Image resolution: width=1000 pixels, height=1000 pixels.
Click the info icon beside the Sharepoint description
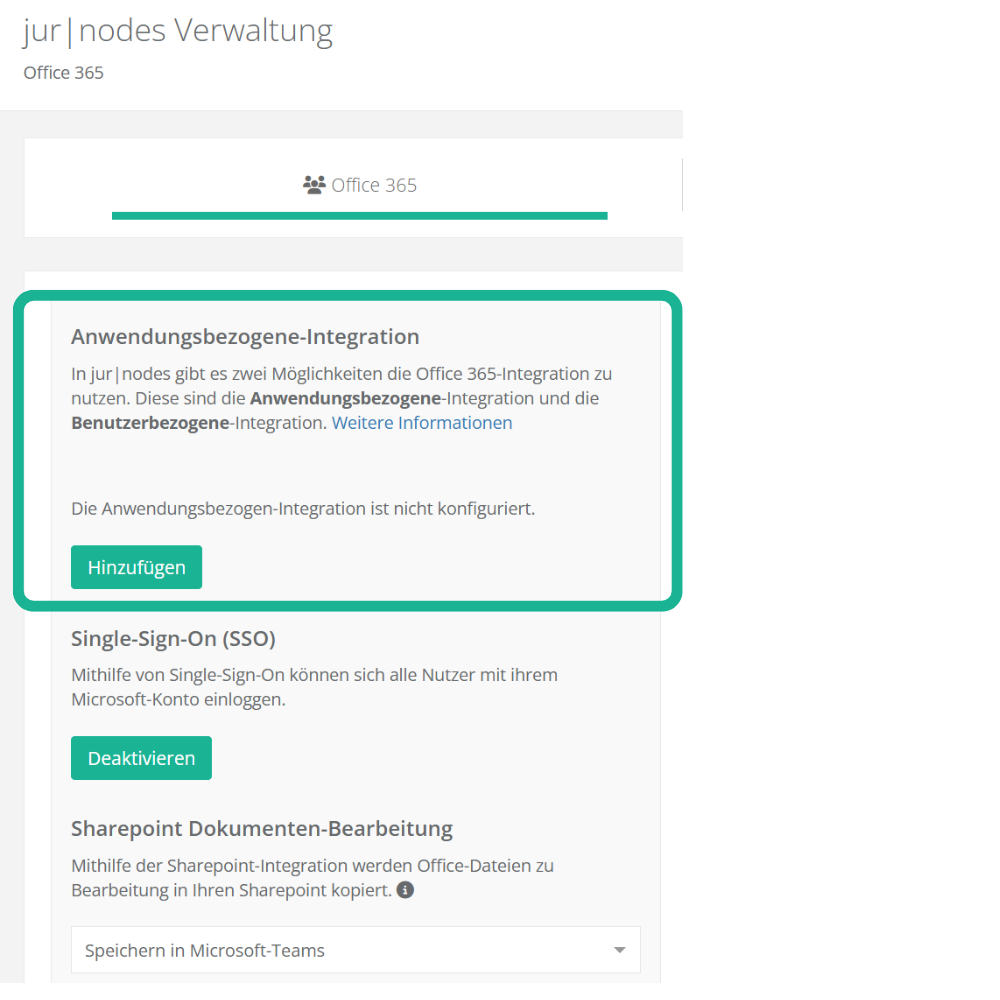point(405,890)
